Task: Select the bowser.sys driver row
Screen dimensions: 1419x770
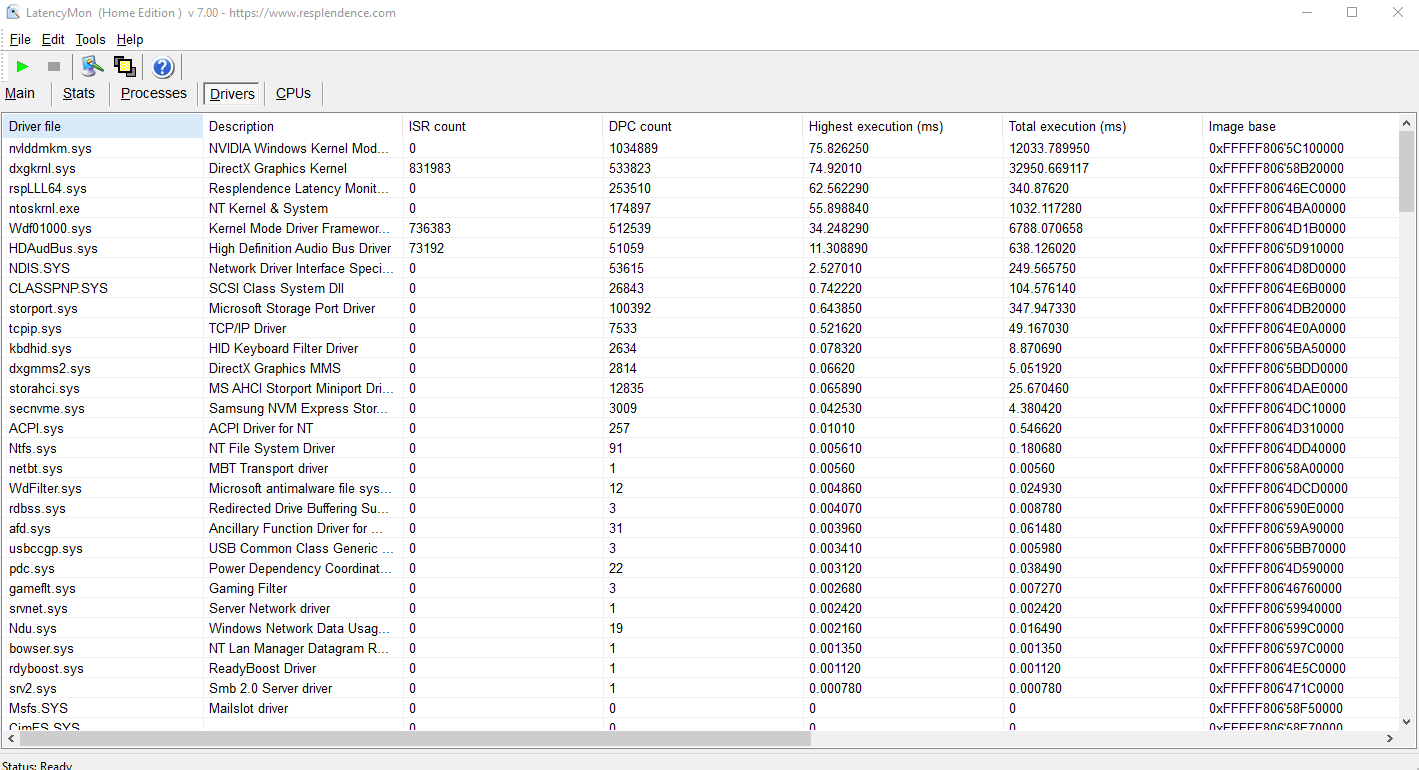Action: [701, 648]
